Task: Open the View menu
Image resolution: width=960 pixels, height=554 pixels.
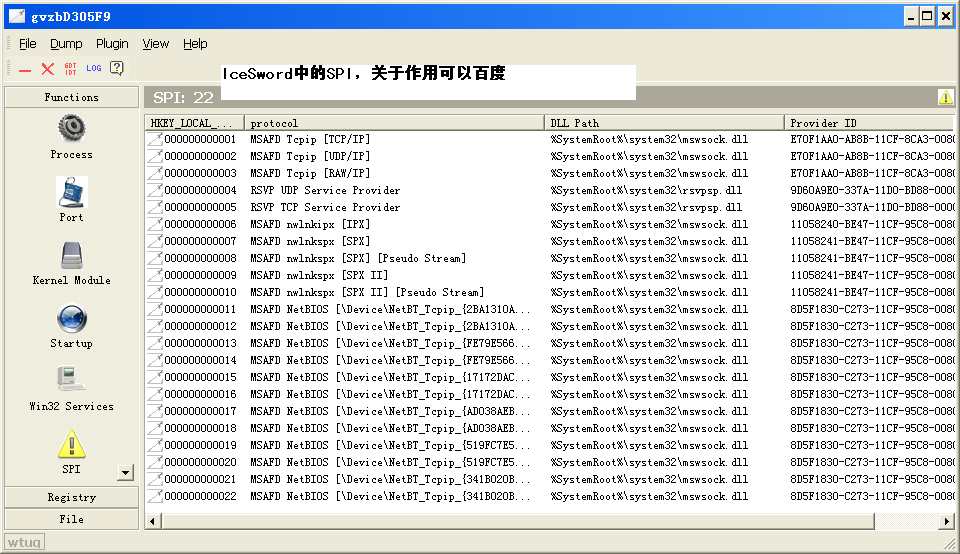Action: (x=156, y=44)
